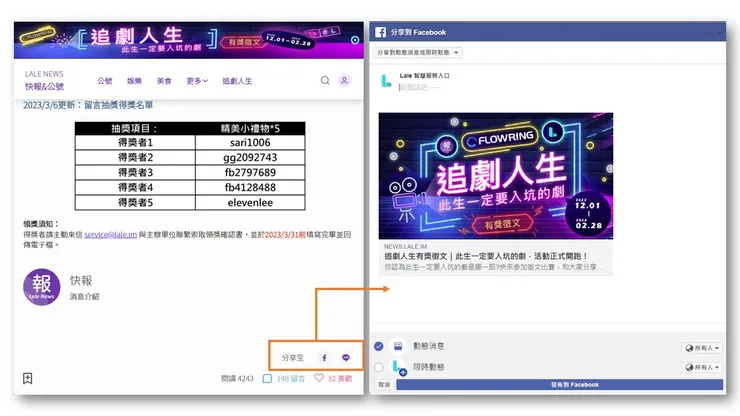Expand the 更多 menu
This screenshot has width=740, height=416.
pos(197,81)
